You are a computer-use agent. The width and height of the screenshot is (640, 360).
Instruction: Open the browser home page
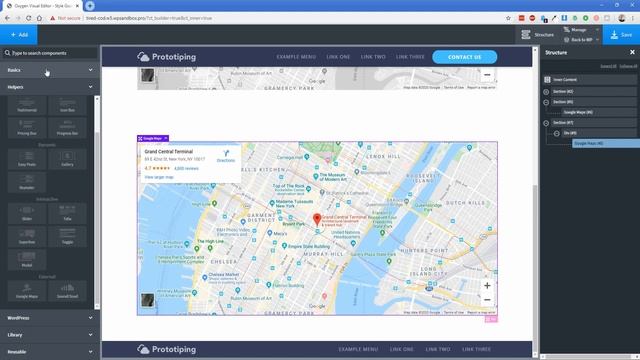click(39, 18)
